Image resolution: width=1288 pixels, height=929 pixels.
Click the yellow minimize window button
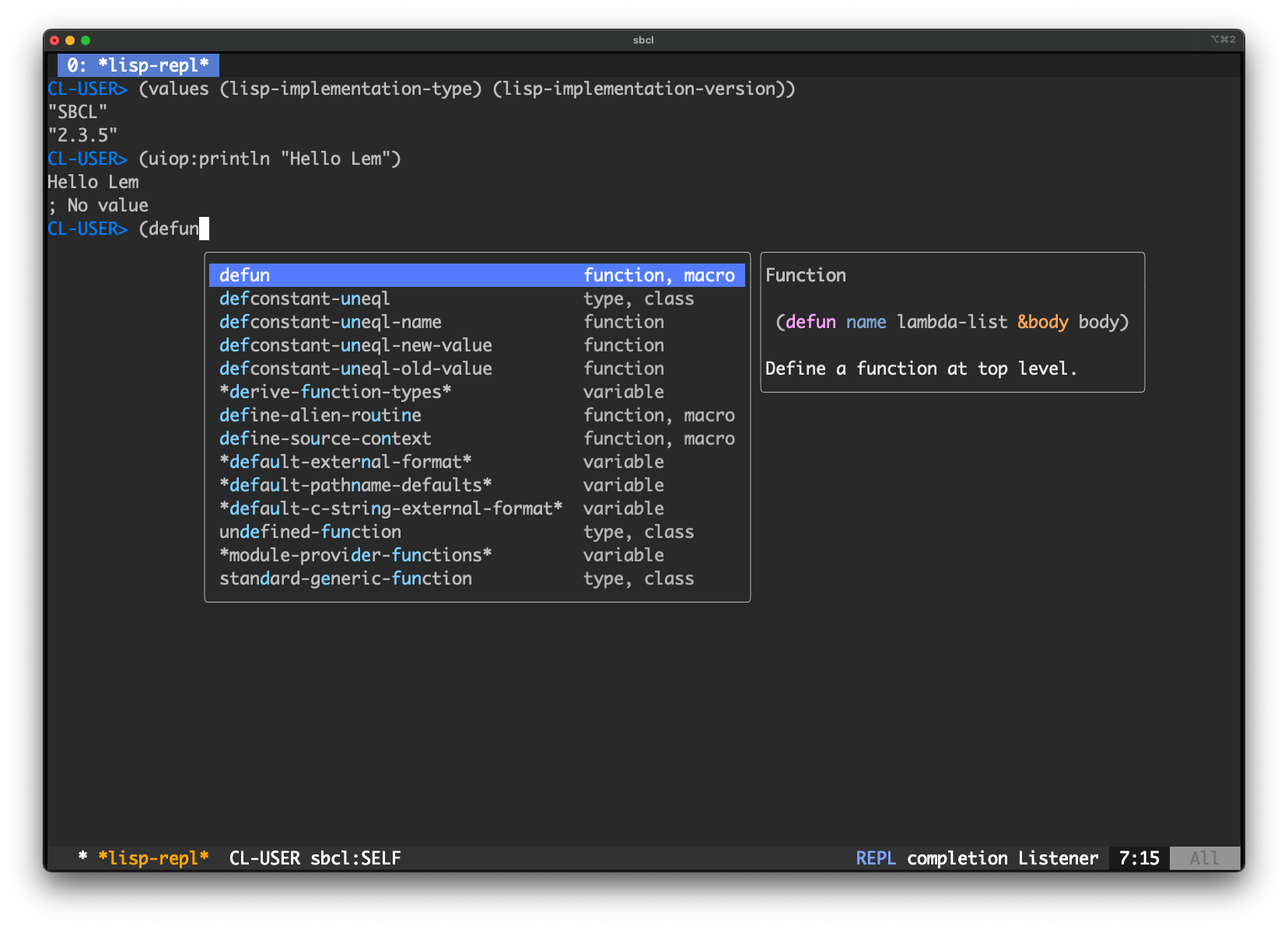point(70,40)
